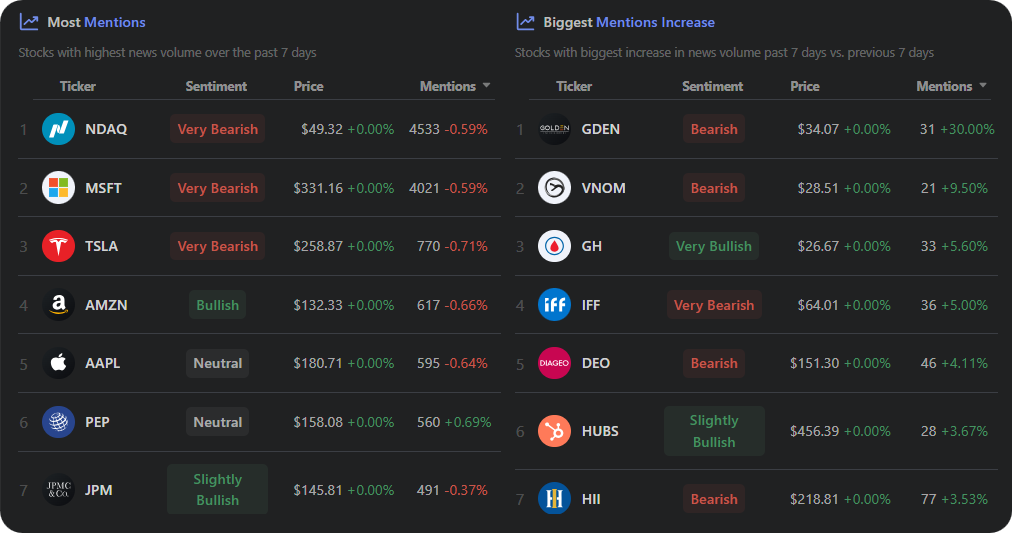Click the JPMC & Co. logo icon
This screenshot has height=533, width=1012.
coord(58,490)
